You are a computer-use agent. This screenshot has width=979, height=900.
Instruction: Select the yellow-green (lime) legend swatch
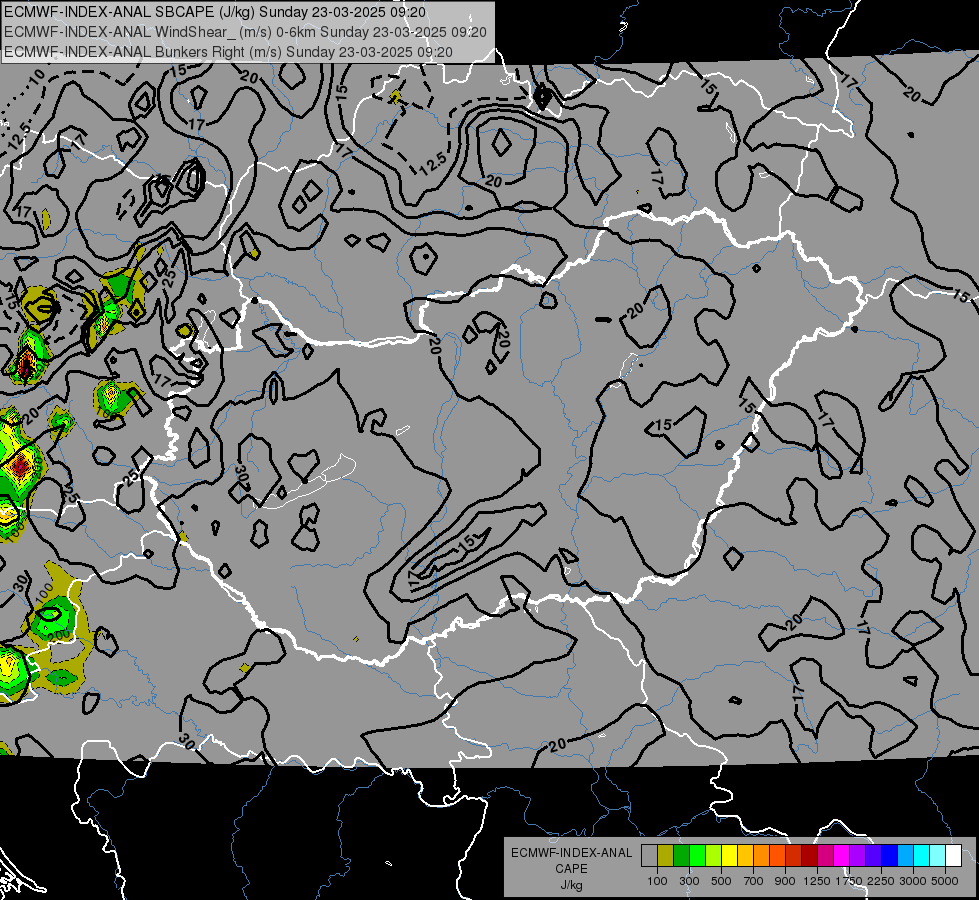pos(714,855)
